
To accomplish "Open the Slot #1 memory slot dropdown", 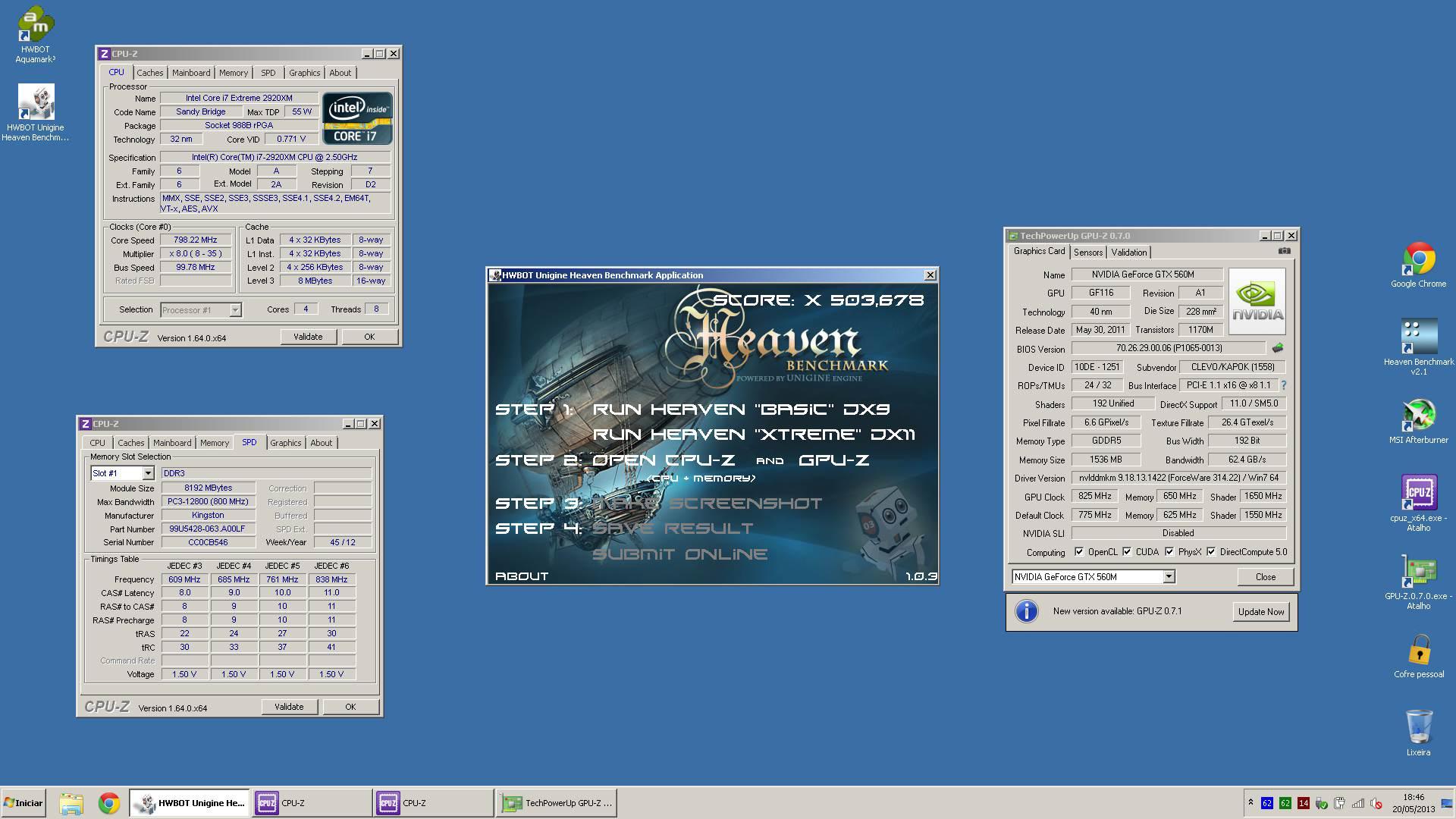I will (148, 473).
